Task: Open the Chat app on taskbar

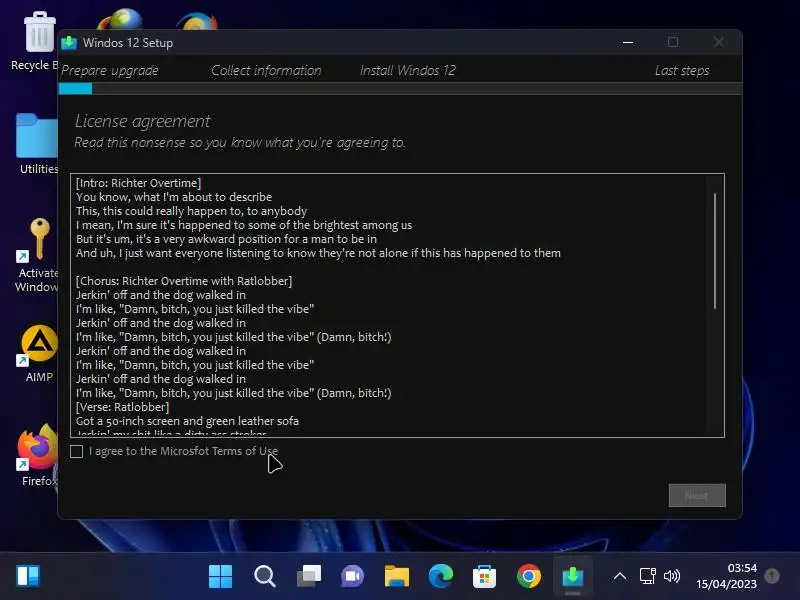Action: click(x=353, y=576)
